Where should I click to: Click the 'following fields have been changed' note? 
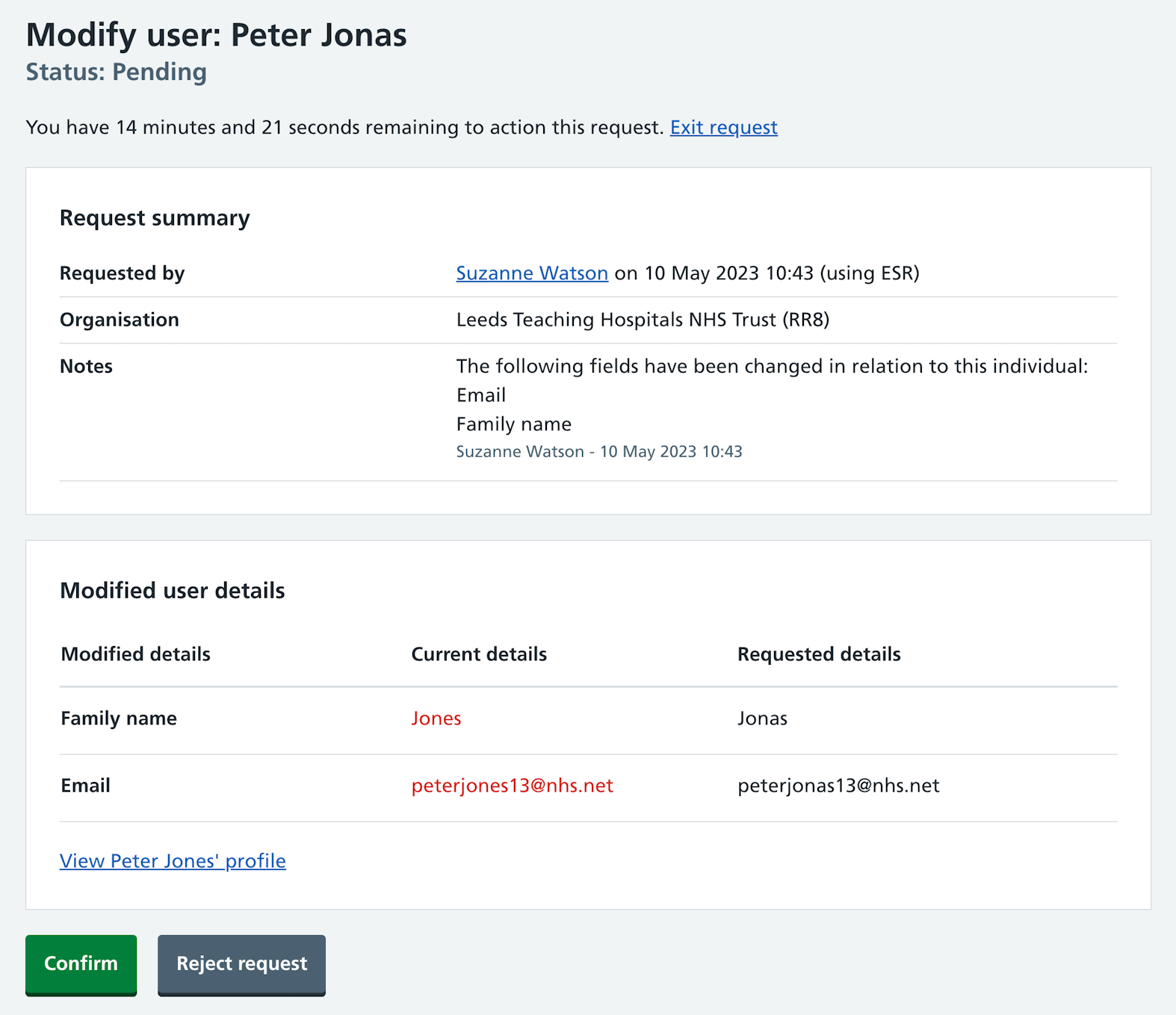773,367
